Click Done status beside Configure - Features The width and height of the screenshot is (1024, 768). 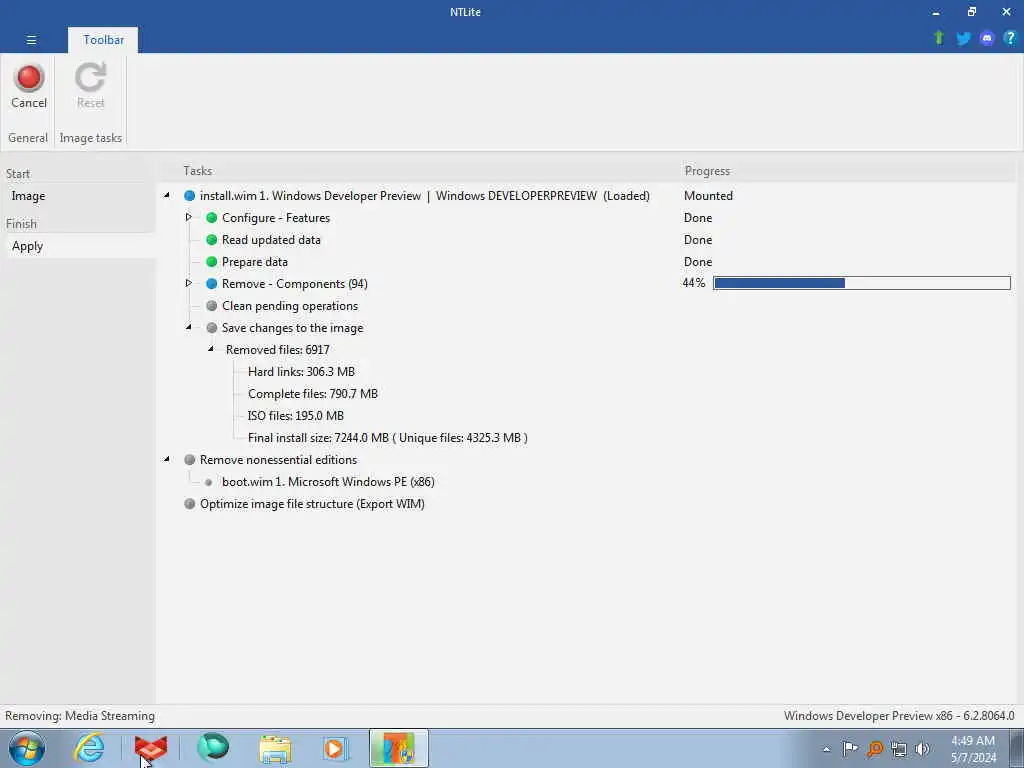tap(697, 218)
